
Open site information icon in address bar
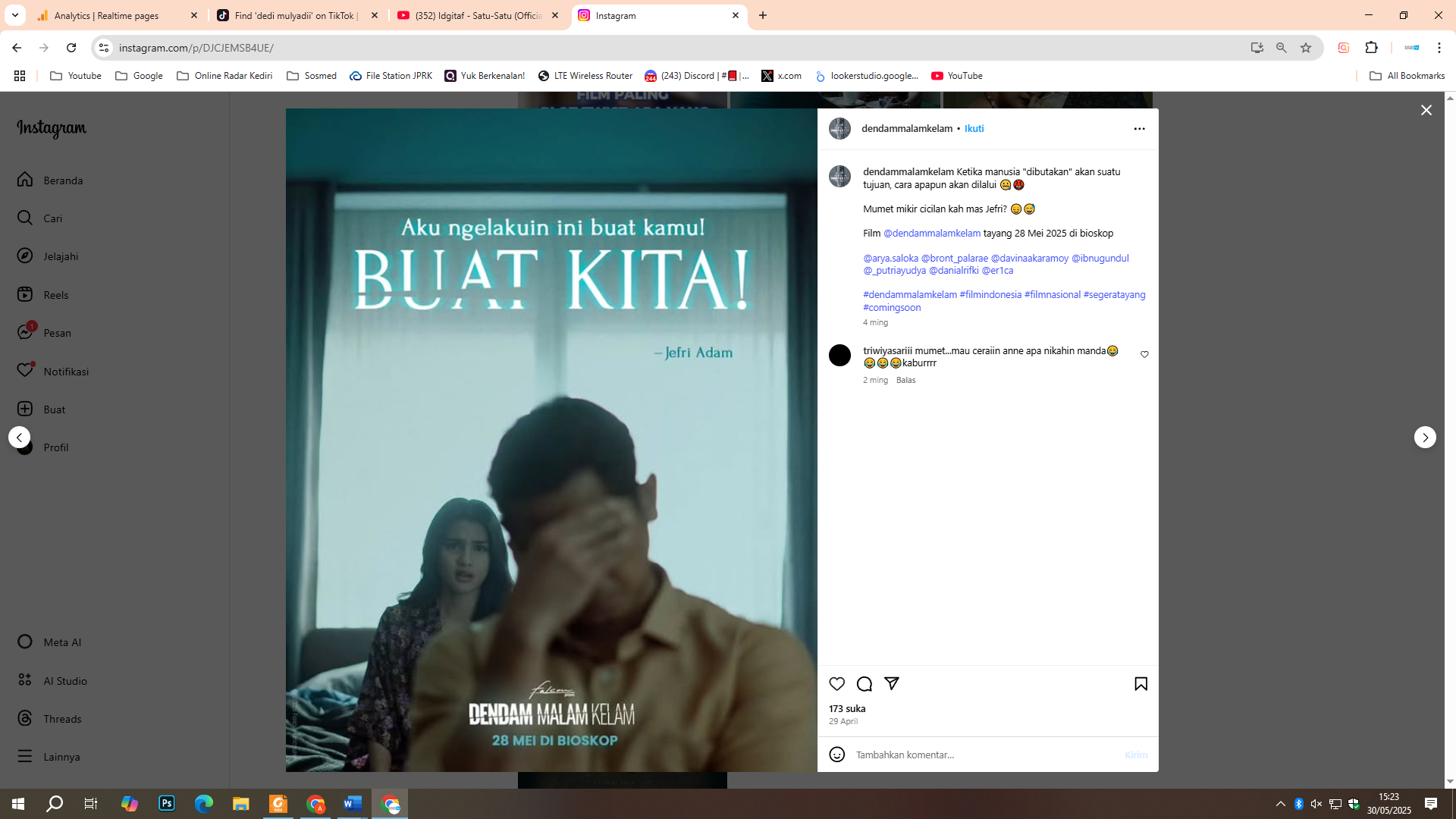coord(104,48)
